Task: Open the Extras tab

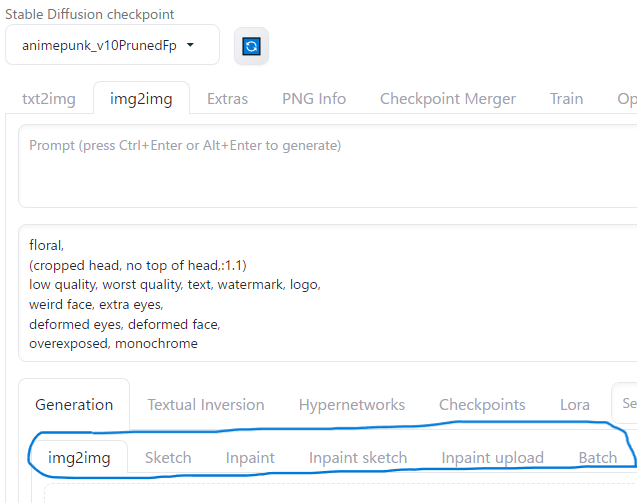Action: (228, 99)
